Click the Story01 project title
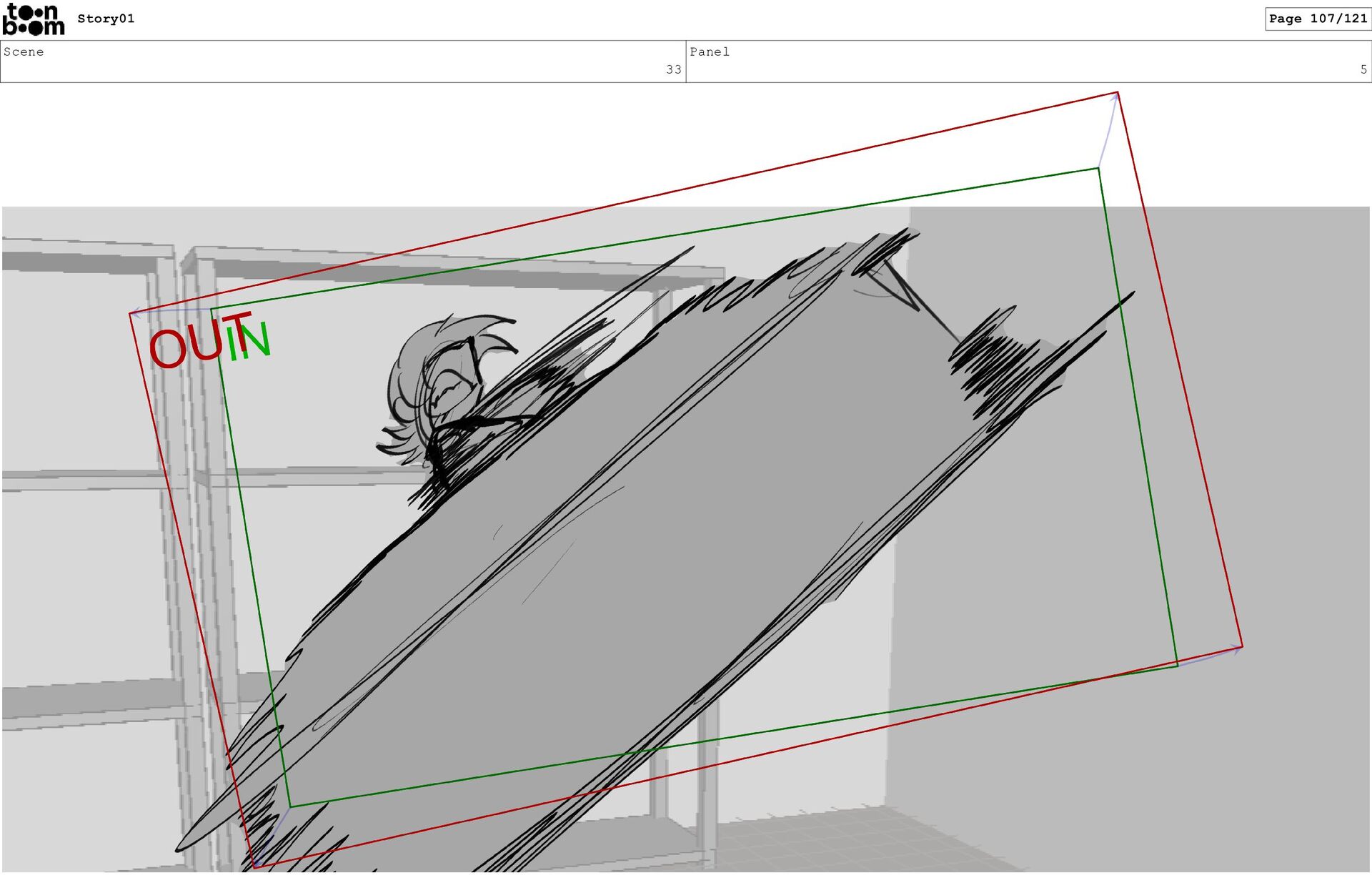Viewport: 1372px width, 888px height. [106, 19]
